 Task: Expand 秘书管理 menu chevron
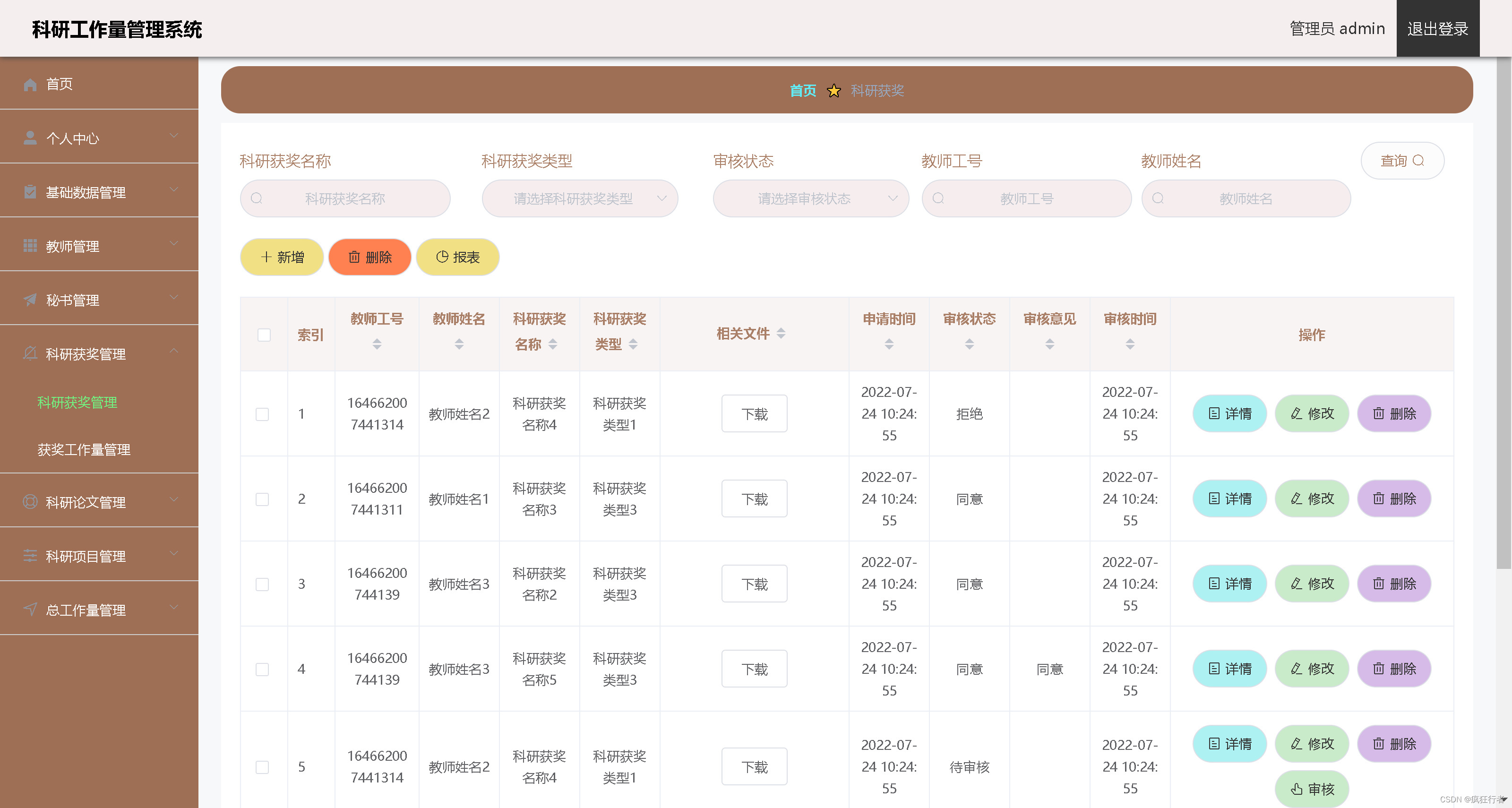click(x=174, y=298)
